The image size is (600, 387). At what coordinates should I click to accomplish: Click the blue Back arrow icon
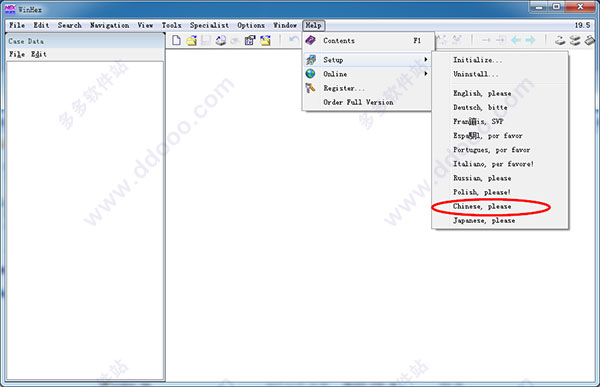pyautogui.click(x=516, y=40)
